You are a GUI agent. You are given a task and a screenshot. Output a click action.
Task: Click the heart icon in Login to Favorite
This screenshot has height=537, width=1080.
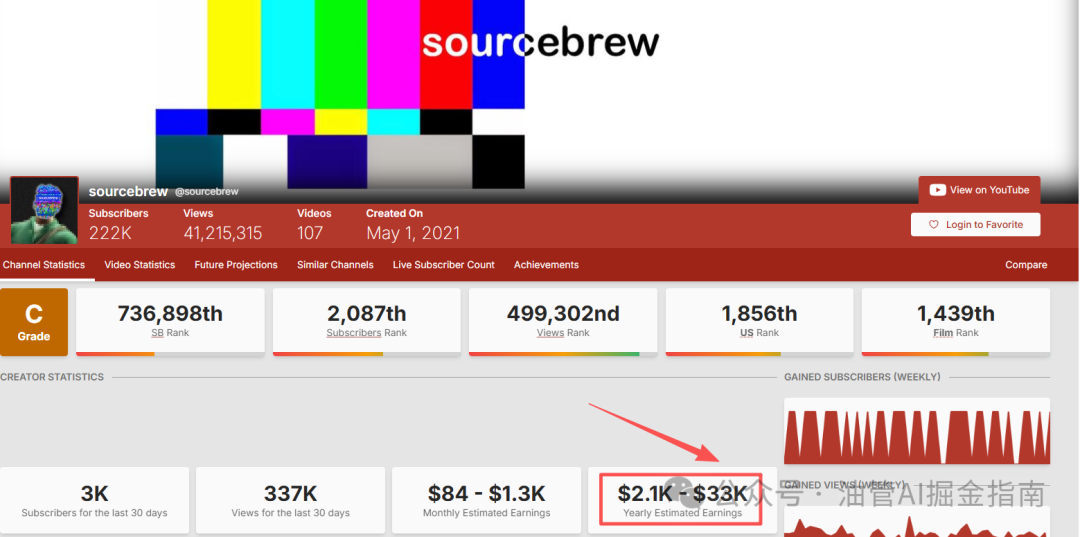coord(934,224)
